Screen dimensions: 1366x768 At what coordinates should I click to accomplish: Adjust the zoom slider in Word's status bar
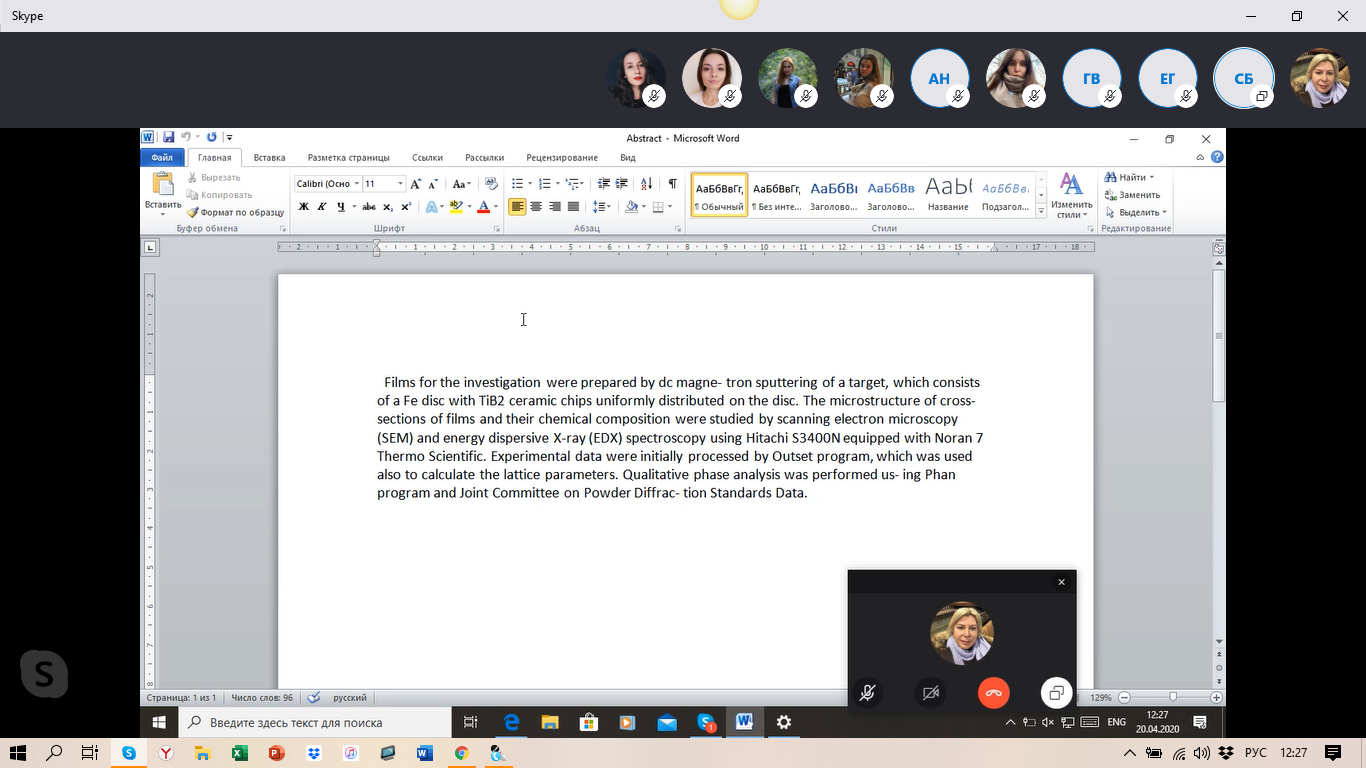tap(1172, 697)
